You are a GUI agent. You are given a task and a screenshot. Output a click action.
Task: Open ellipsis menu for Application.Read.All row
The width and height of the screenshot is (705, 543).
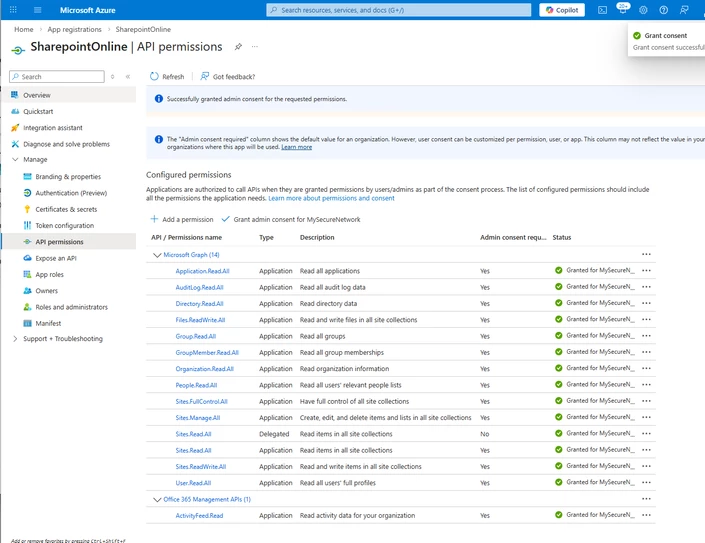pos(646,271)
